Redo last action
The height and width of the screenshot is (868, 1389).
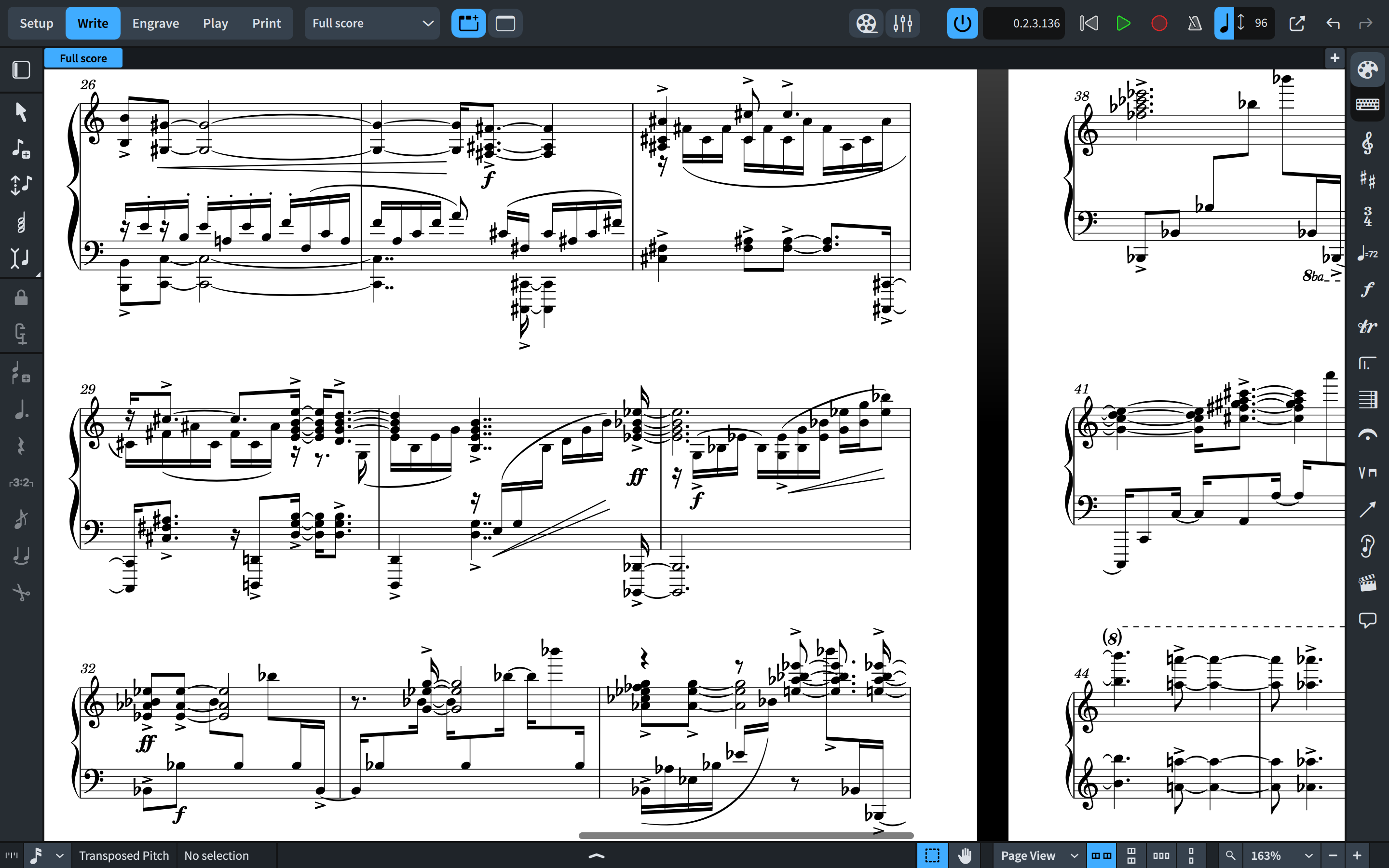[1365, 24]
